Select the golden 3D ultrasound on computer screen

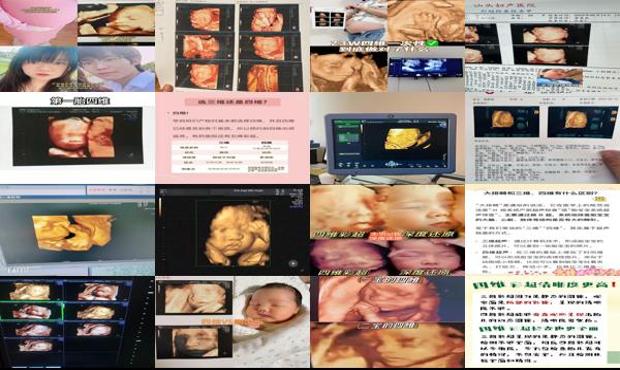(78, 230)
